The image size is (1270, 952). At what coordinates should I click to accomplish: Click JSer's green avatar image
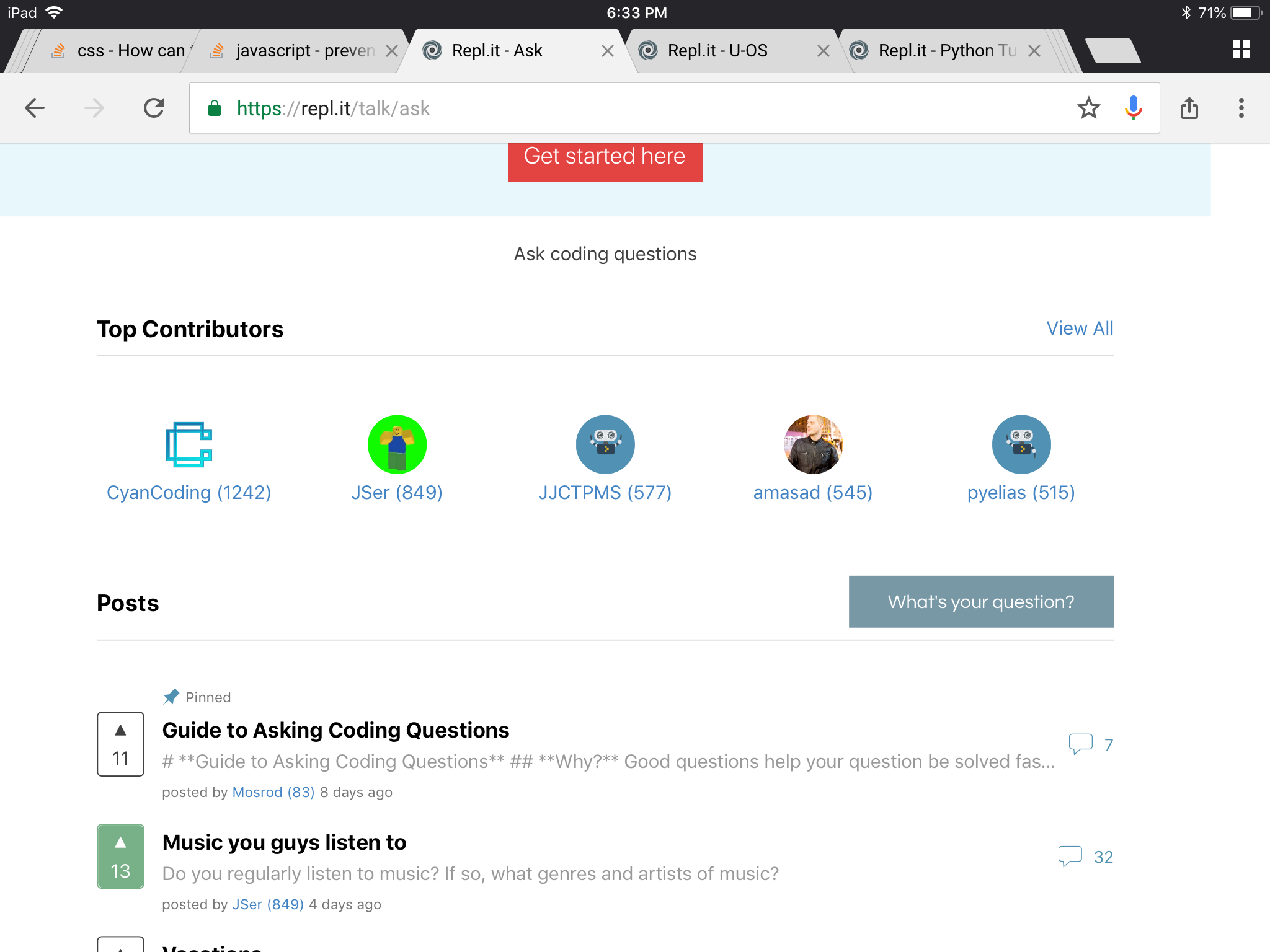(x=397, y=444)
